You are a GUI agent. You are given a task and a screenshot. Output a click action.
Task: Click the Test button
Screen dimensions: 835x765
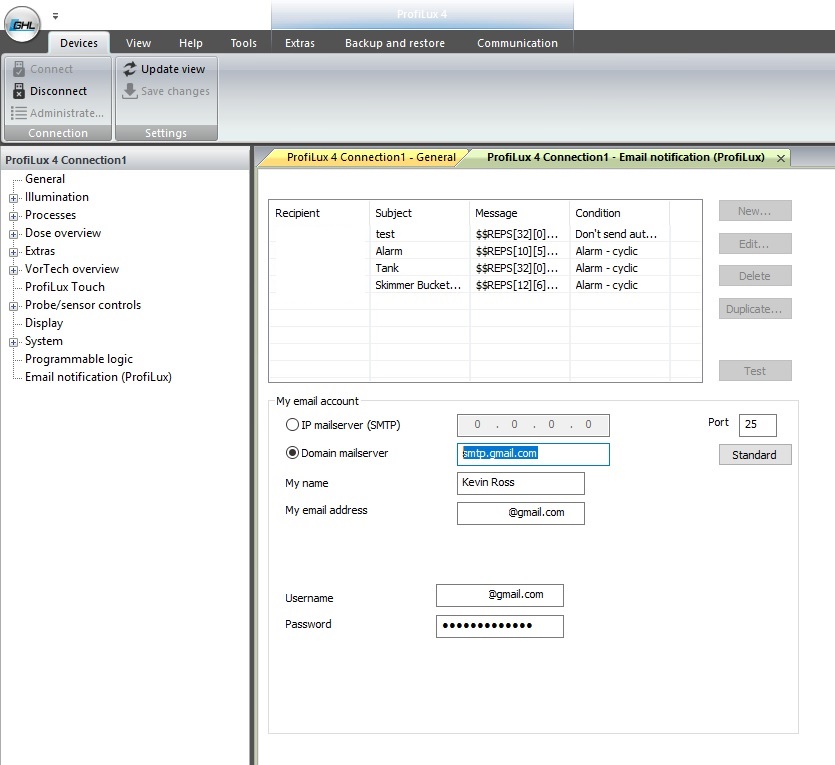(755, 371)
